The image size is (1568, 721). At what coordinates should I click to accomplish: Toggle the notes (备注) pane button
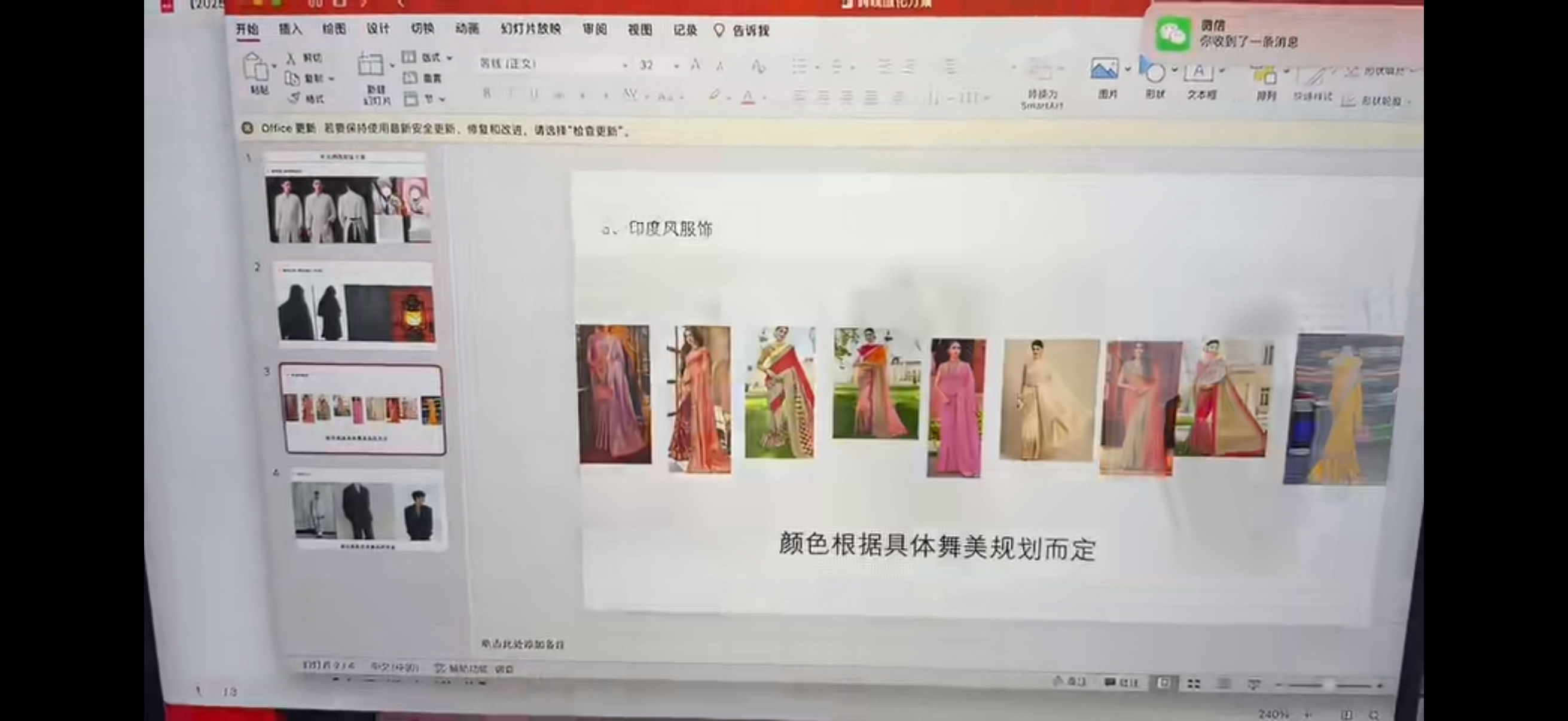[1069, 682]
